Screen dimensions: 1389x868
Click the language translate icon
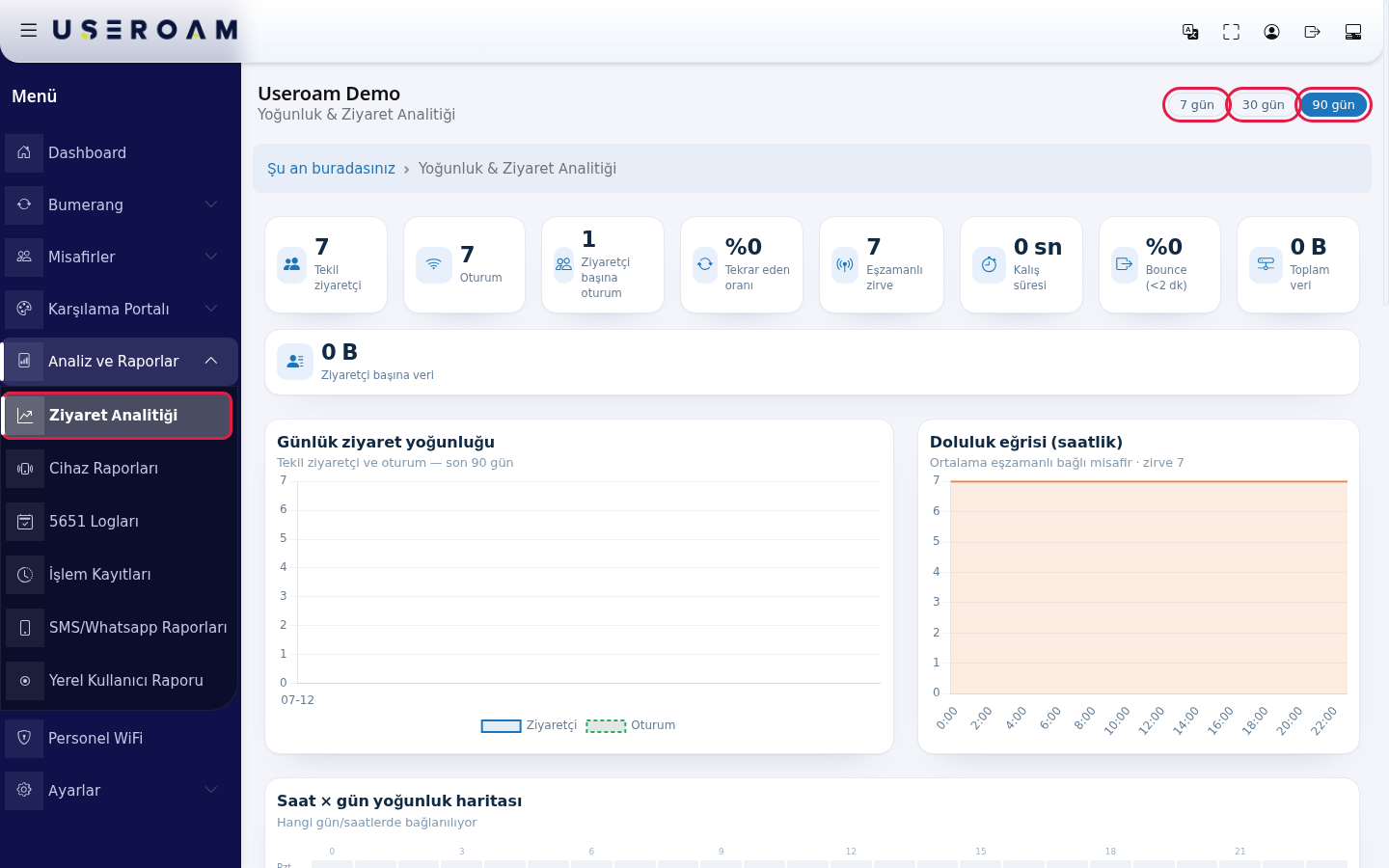point(1190,32)
